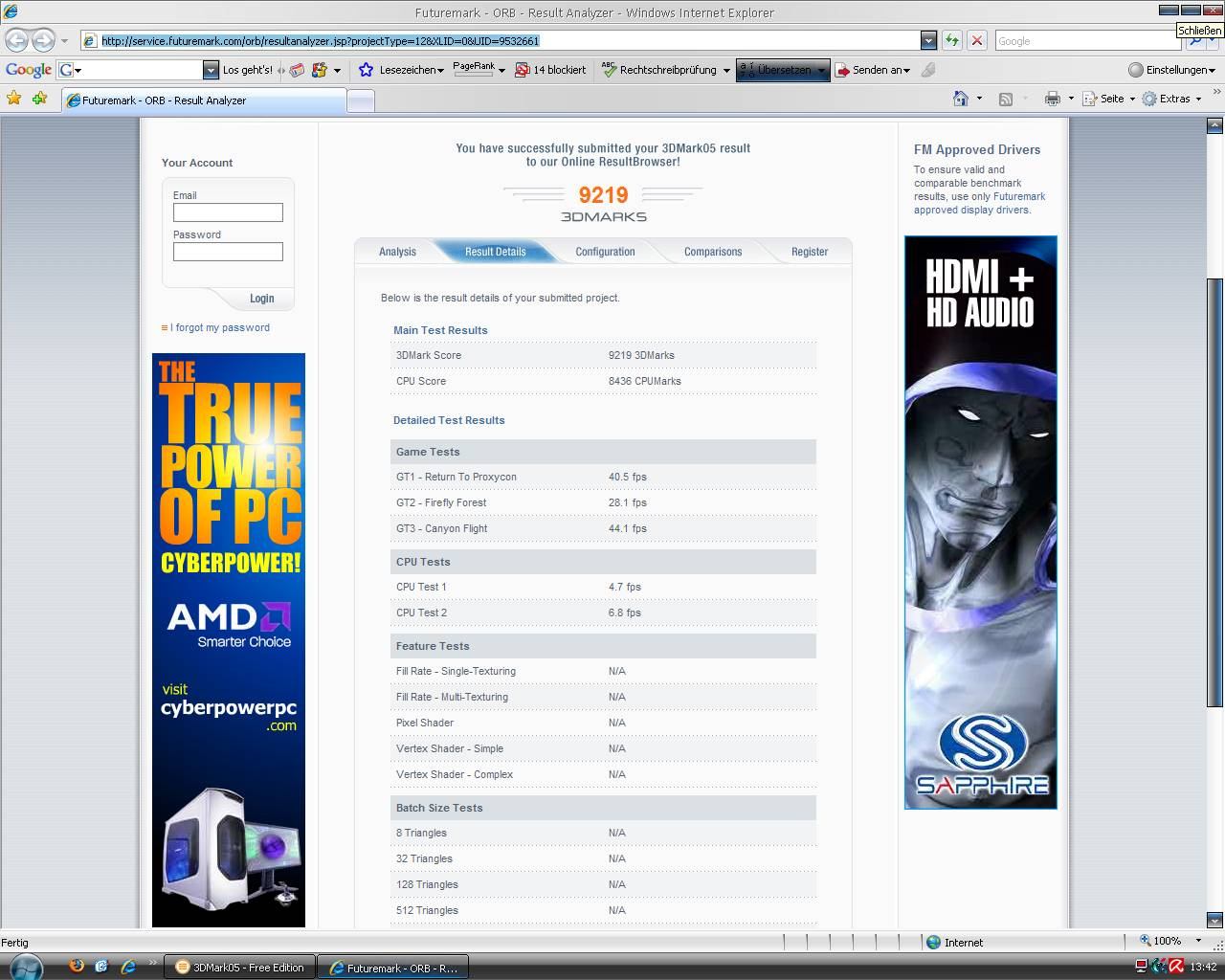Open Einstellungen settings in Google toolbar
The image size is (1225, 980).
point(1171,70)
